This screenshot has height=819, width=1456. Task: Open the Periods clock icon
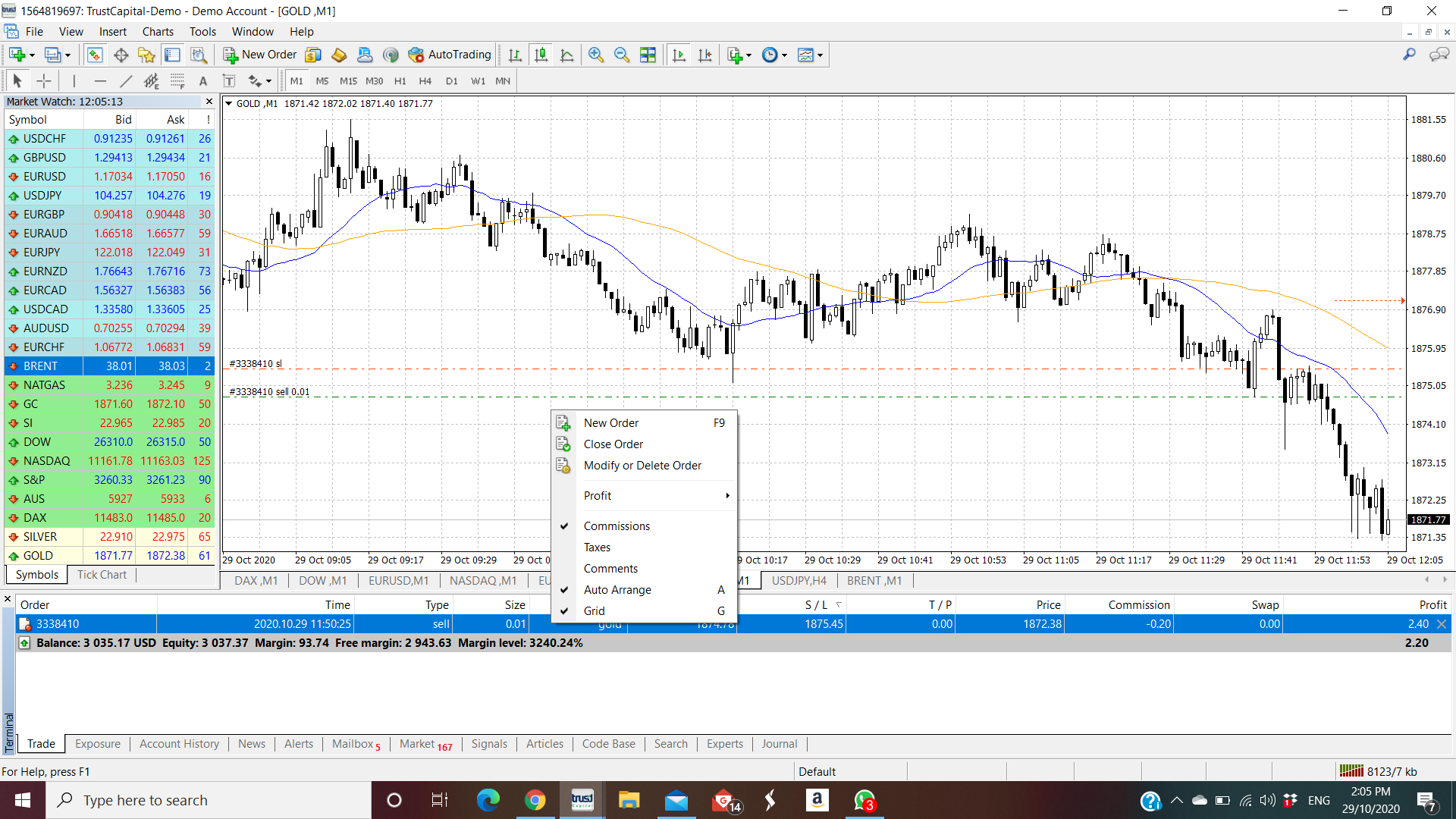770,55
